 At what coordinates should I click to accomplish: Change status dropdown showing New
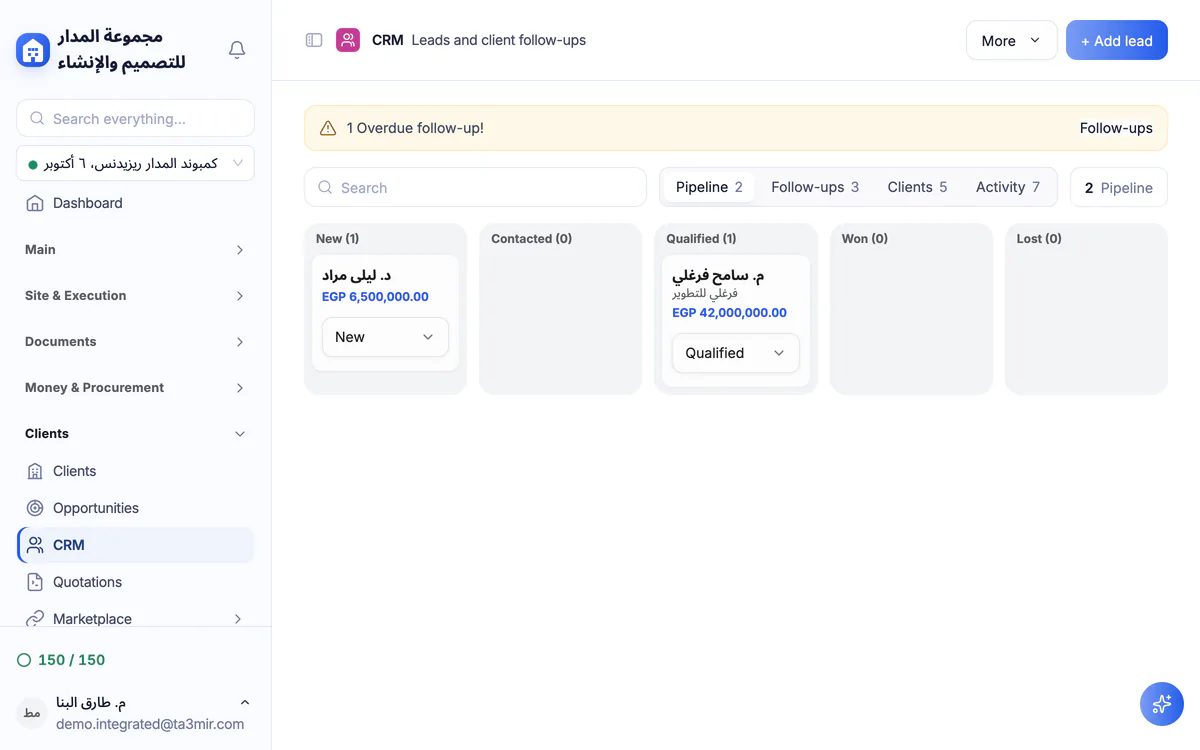point(385,337)
